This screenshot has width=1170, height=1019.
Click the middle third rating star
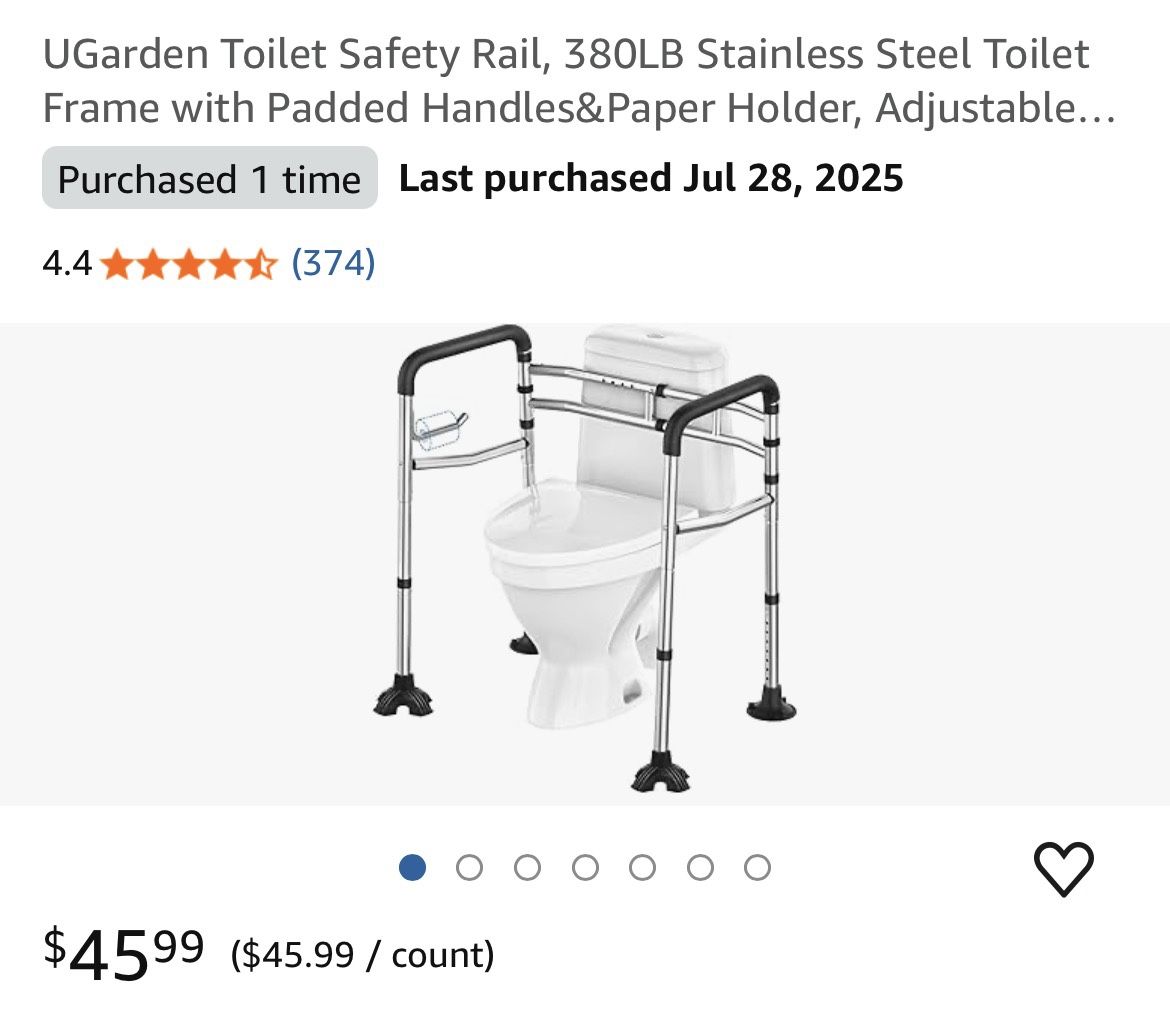point(188,265)
